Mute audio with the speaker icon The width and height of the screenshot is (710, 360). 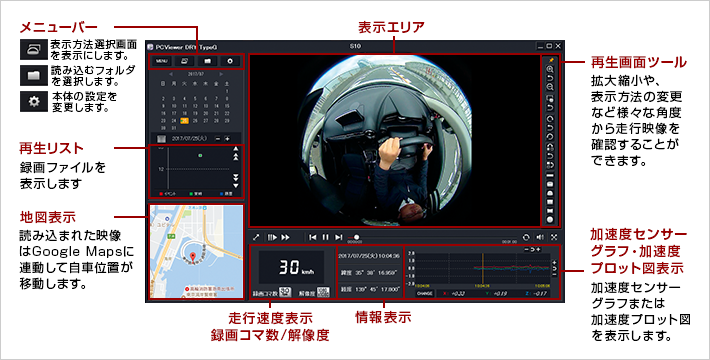click(540, 237)
